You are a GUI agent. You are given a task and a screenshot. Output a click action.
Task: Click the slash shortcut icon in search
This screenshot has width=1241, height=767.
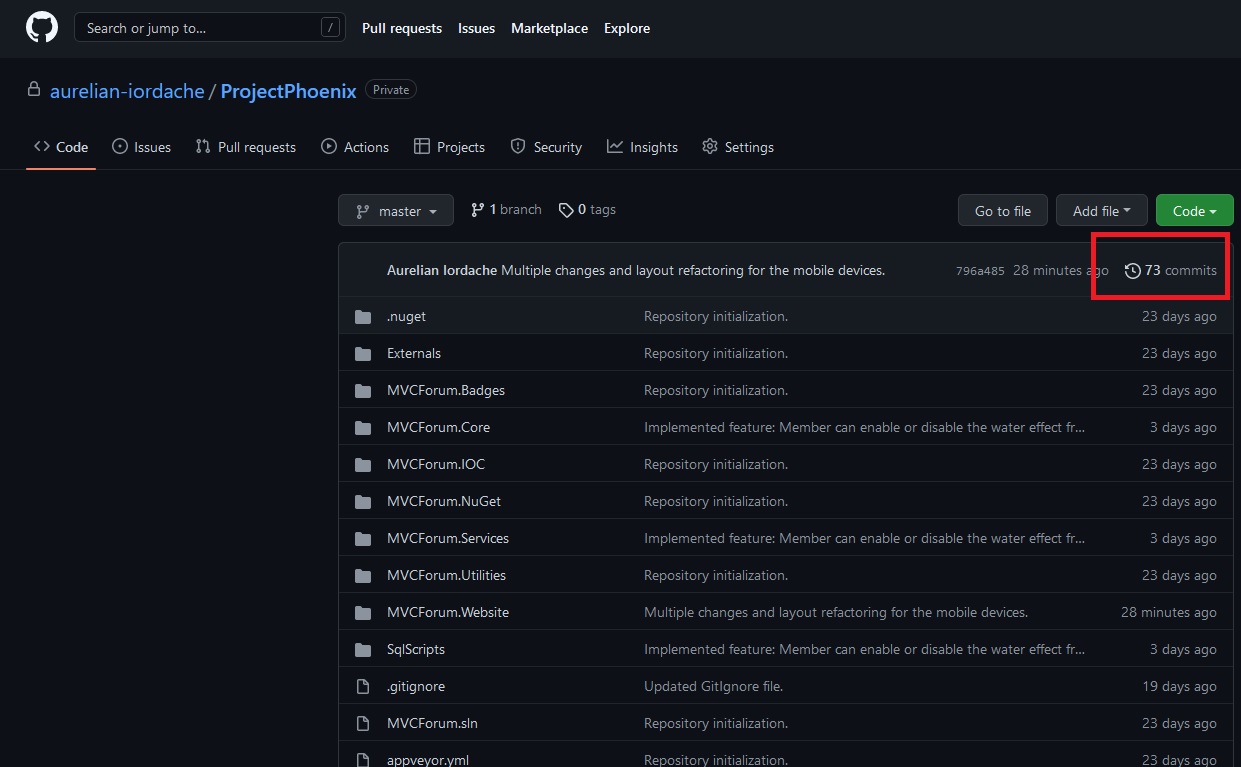pyautogui.click(x=330, y=28)
